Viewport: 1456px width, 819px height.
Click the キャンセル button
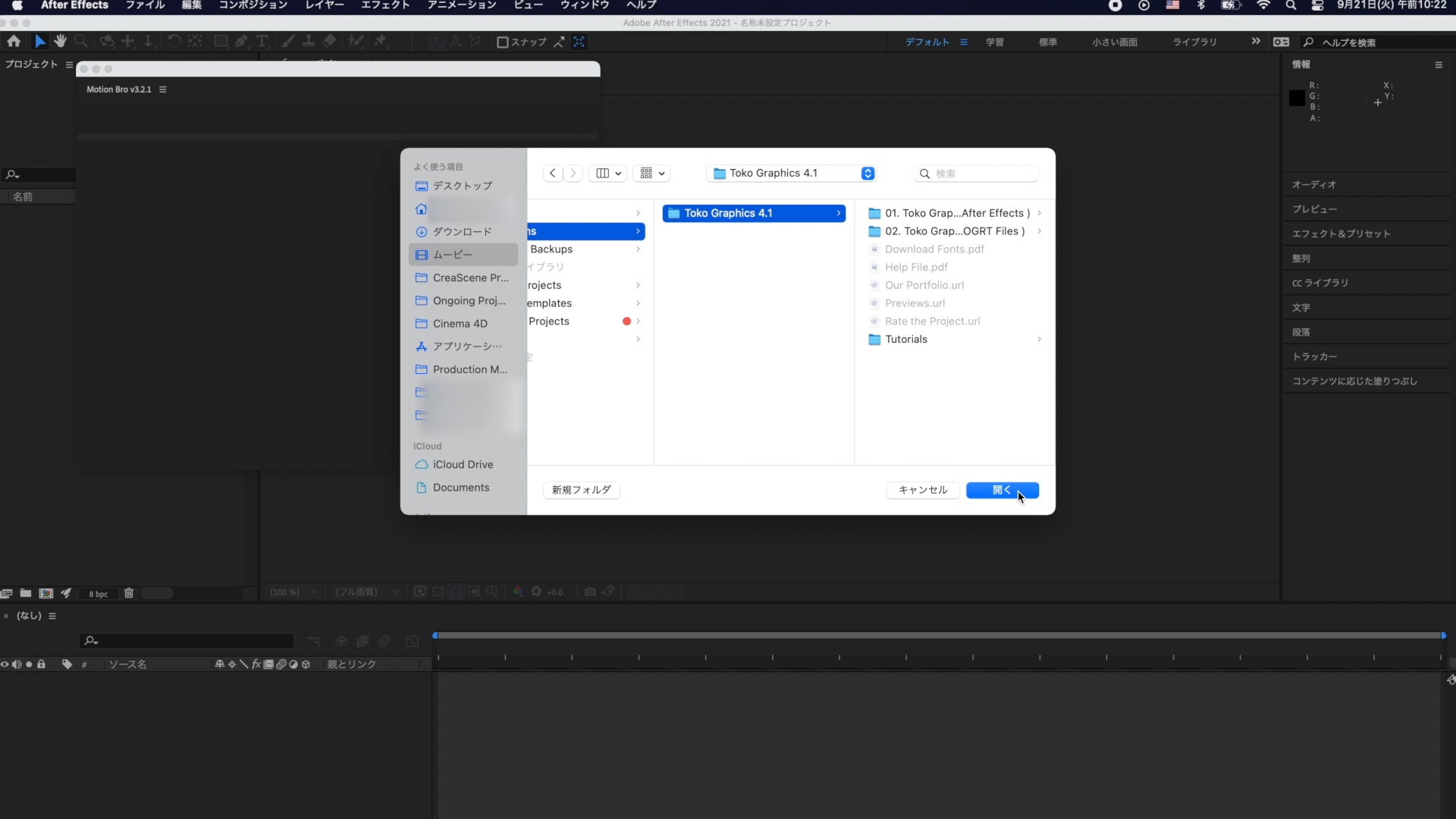[922, 491]
